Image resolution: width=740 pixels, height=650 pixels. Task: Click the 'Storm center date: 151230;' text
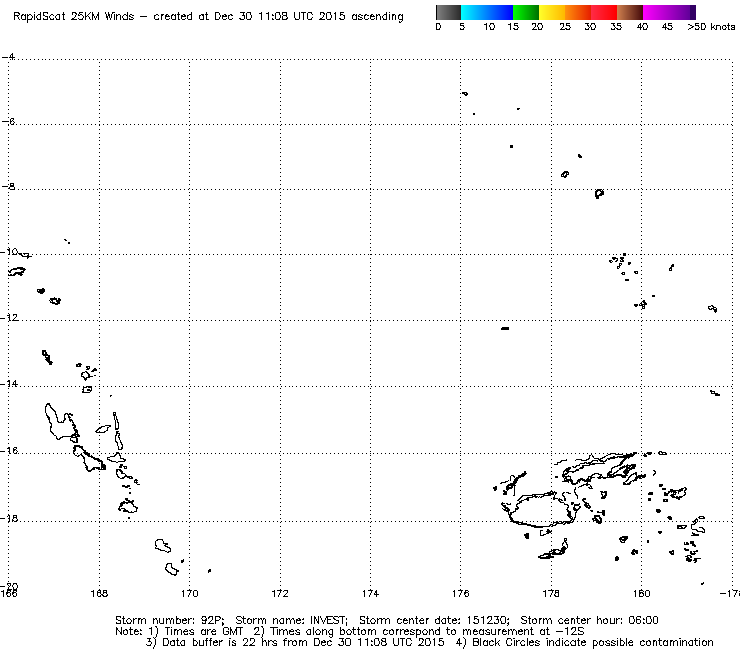coord(435,620)
